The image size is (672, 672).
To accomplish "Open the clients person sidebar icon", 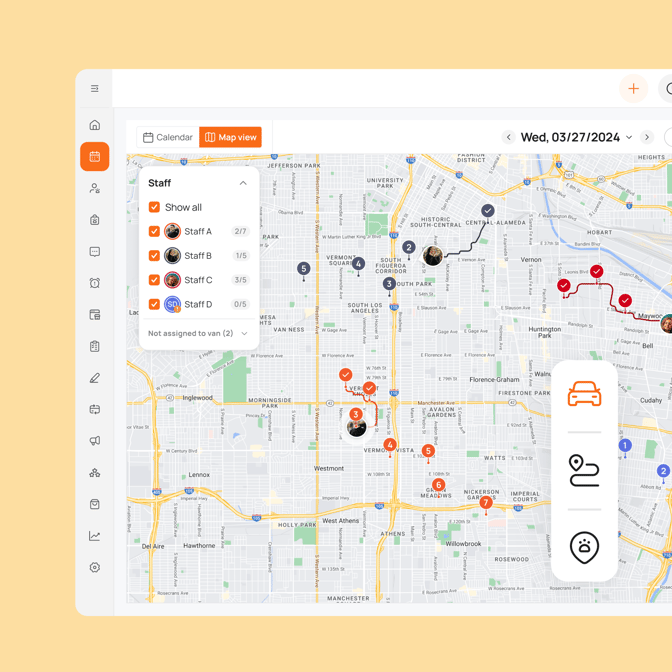I will tap(95, 188).
